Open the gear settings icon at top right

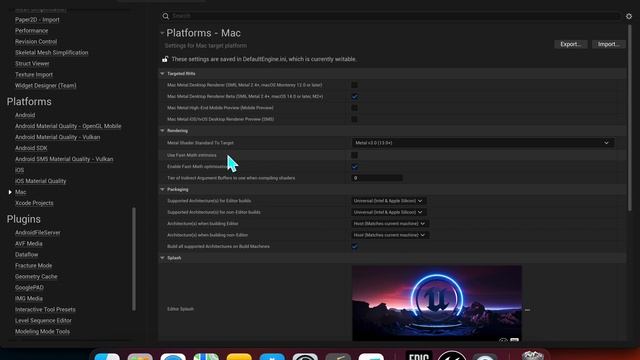[629, 16]
